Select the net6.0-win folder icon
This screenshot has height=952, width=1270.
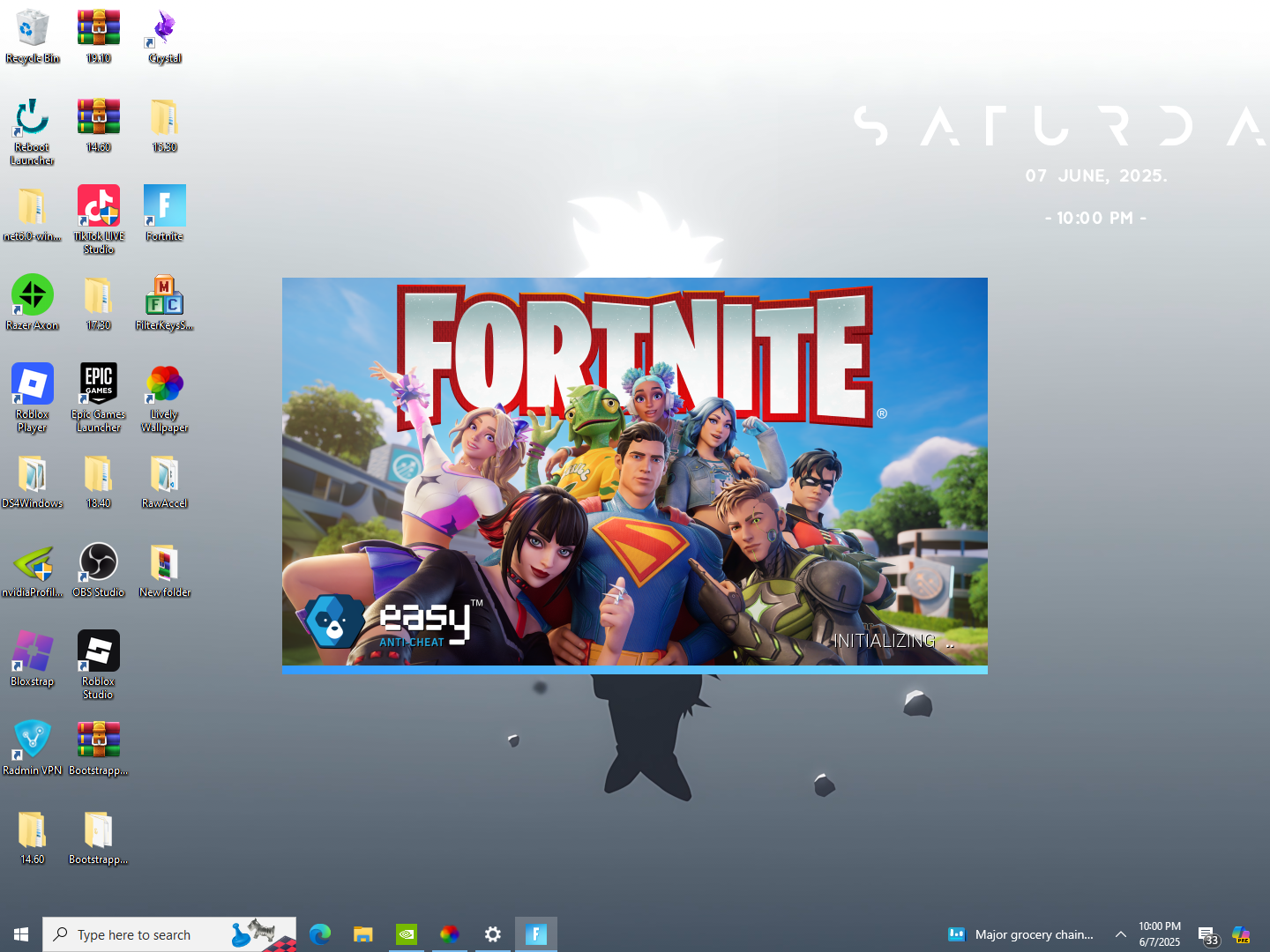click(33, 214)
